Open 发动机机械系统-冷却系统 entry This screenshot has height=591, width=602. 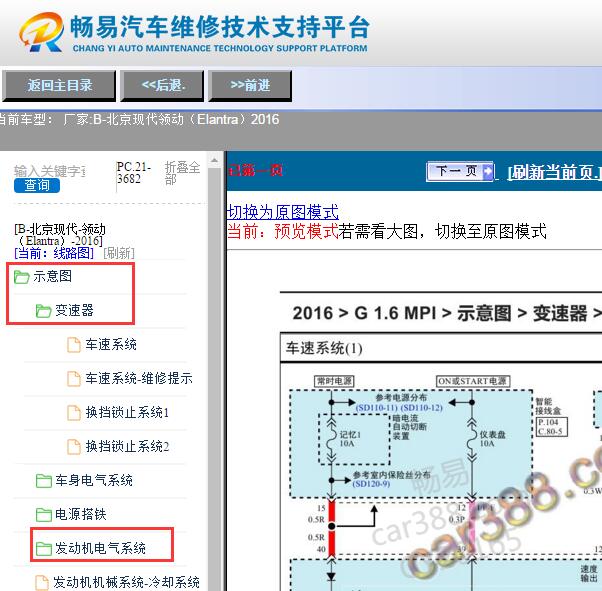[x=126, y=583]
